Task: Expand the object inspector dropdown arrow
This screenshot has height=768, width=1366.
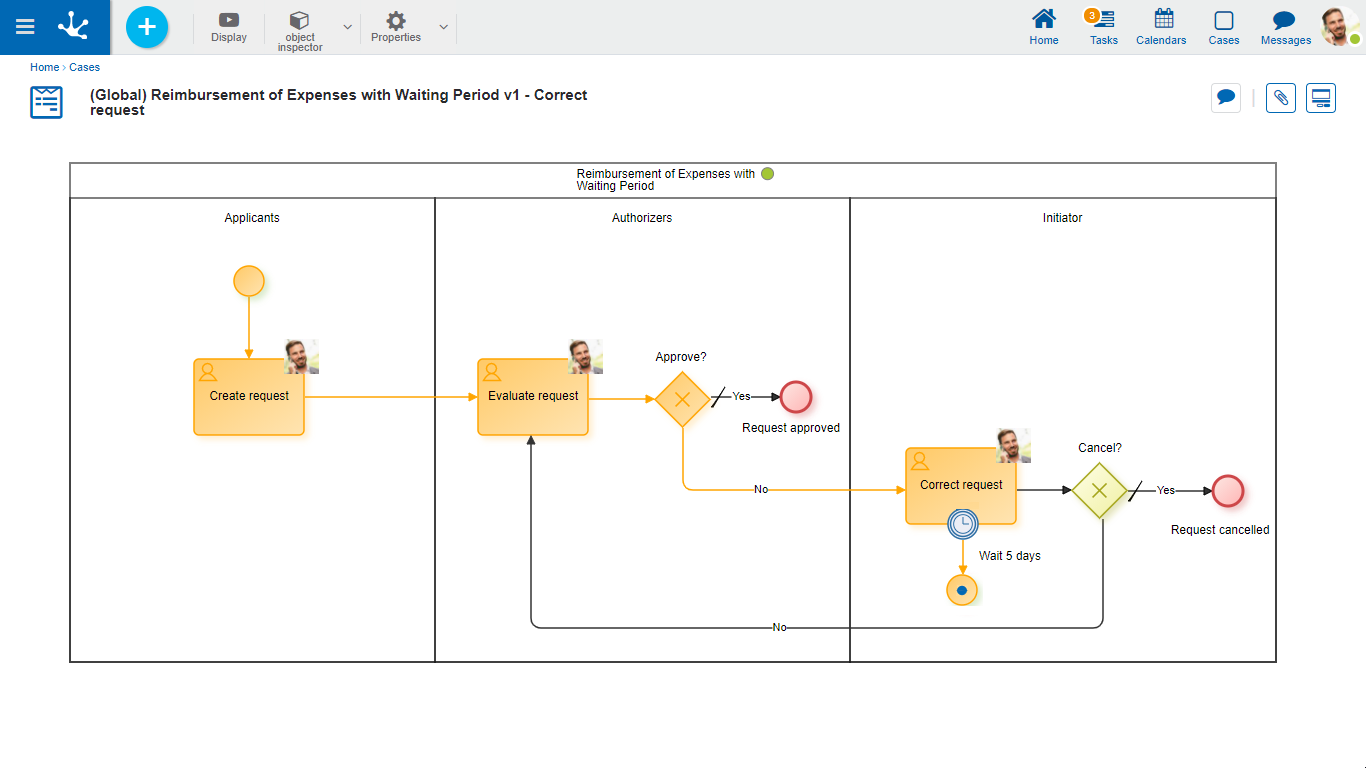Action: 347,27
